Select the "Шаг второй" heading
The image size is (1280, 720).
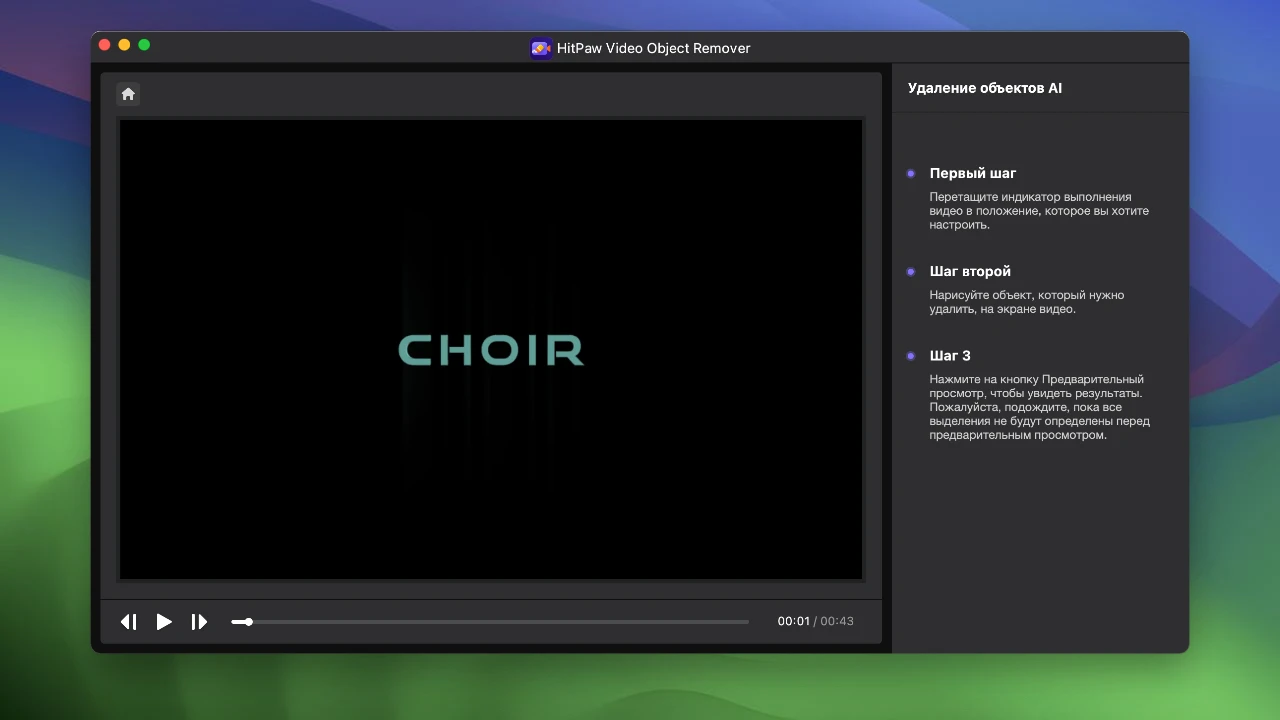coord(969,271)
